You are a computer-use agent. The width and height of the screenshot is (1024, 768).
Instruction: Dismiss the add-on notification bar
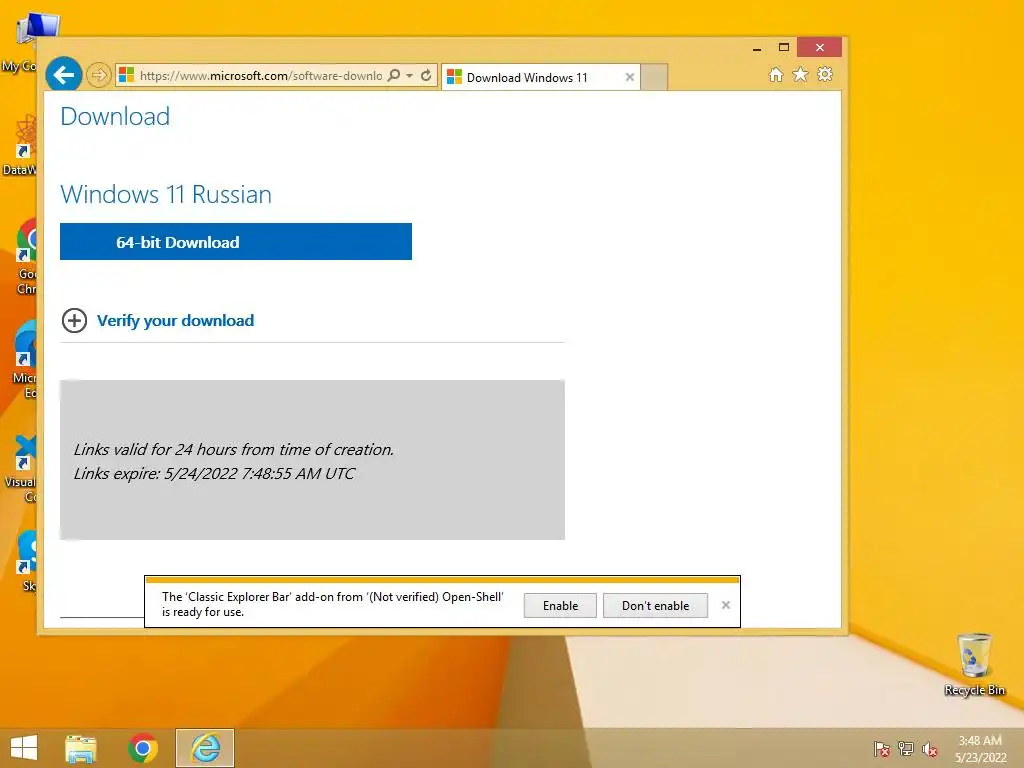726,605
